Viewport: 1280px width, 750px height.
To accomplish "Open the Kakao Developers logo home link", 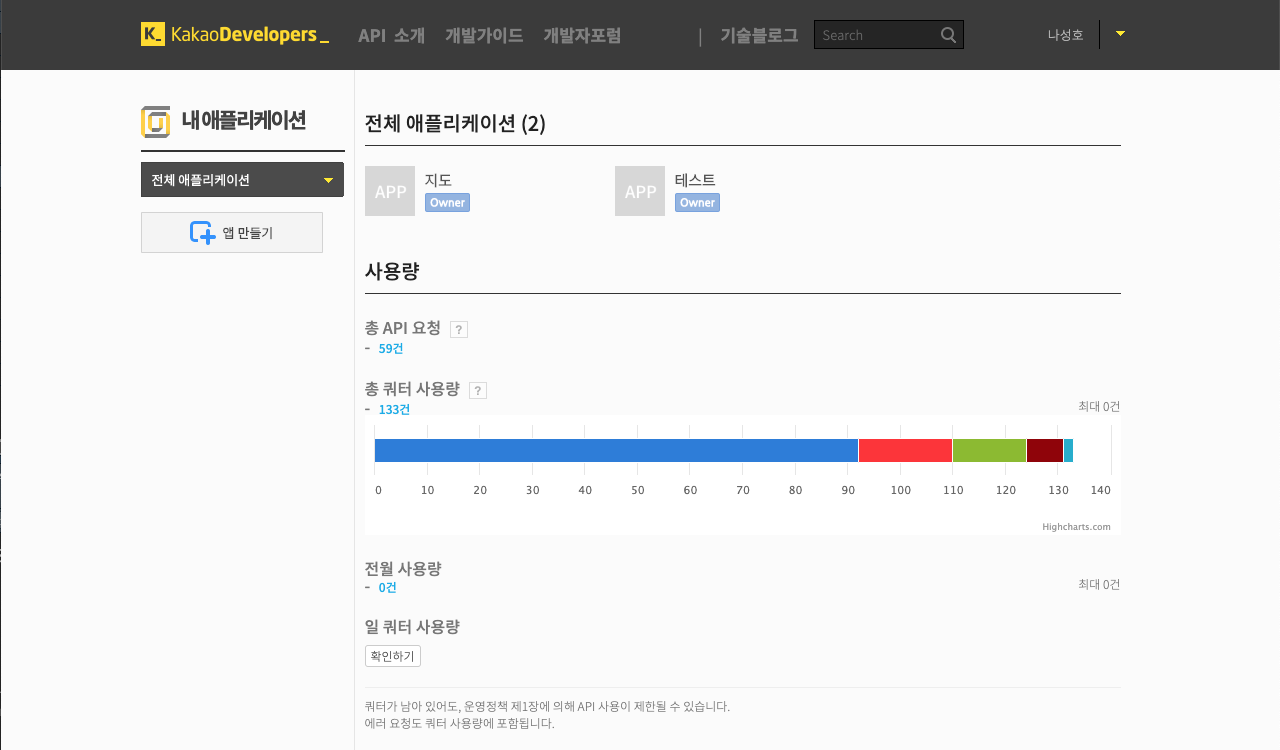I will tap(235, 34).
